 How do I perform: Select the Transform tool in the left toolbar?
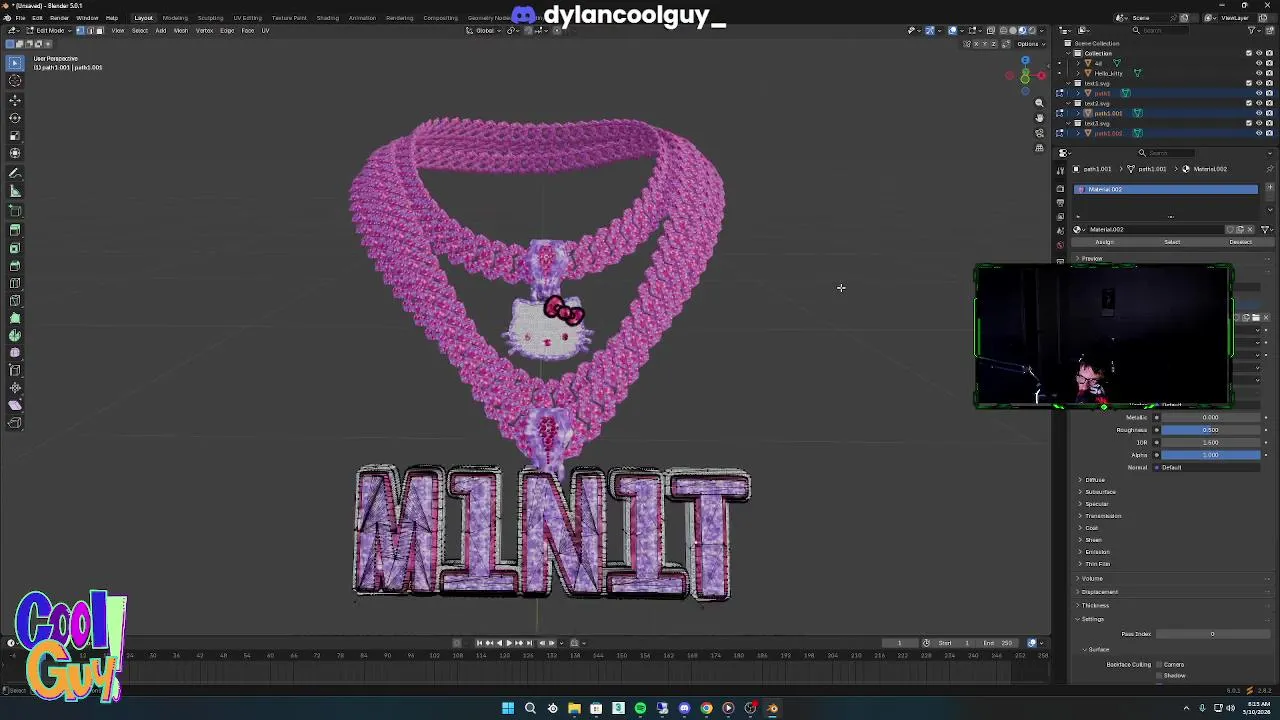(x=15, y=153)
